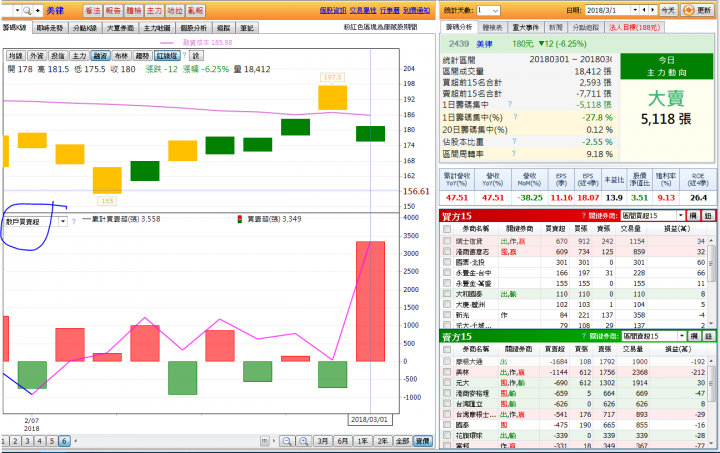Click help icon beside 1日籌碼集中(%)
720x453 pixels.
point(515,117)
